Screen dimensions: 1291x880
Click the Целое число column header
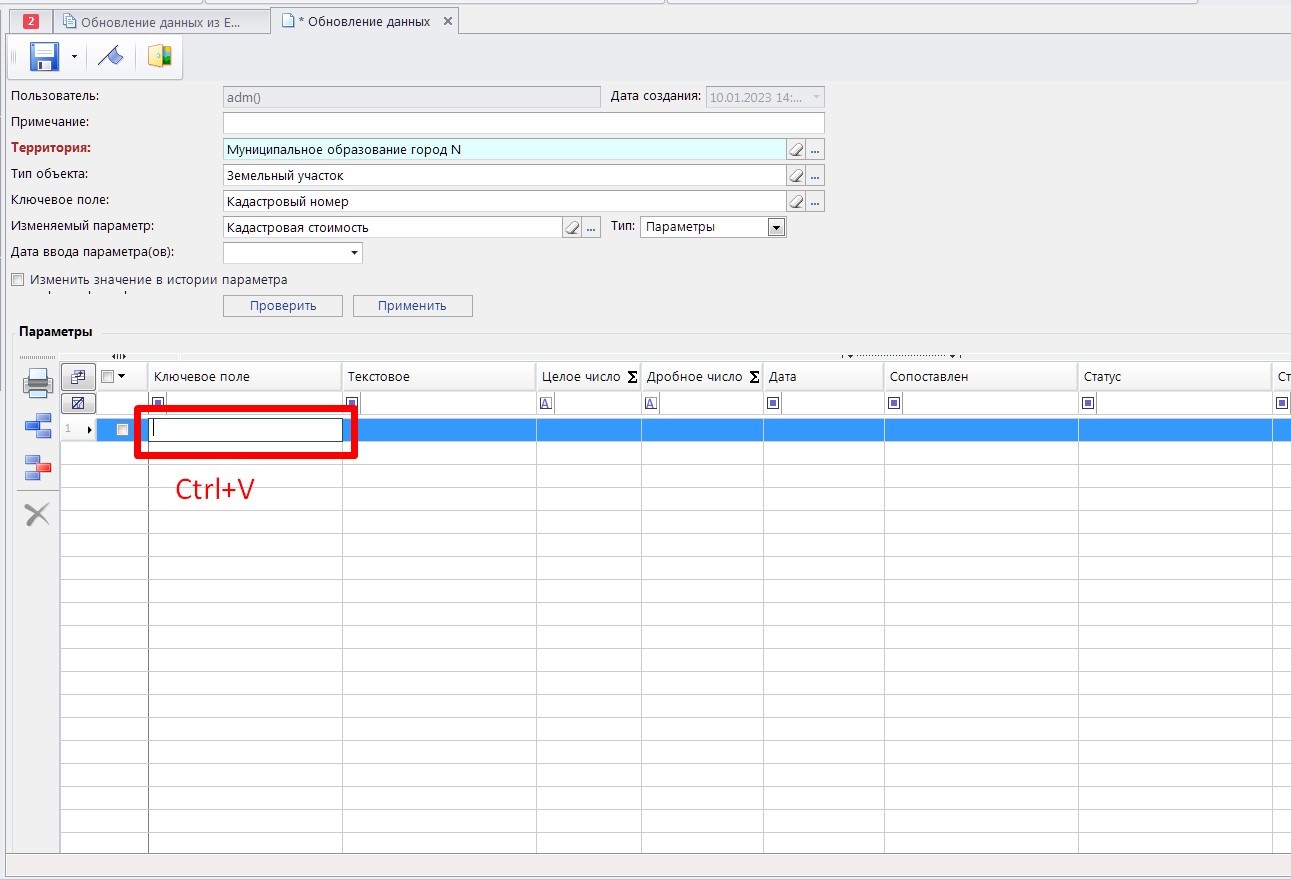click(589, 377)
